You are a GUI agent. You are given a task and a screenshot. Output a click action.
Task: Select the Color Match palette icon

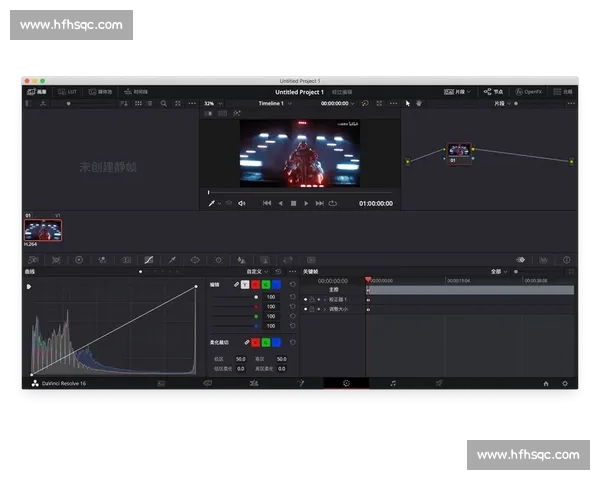[56, 260]
